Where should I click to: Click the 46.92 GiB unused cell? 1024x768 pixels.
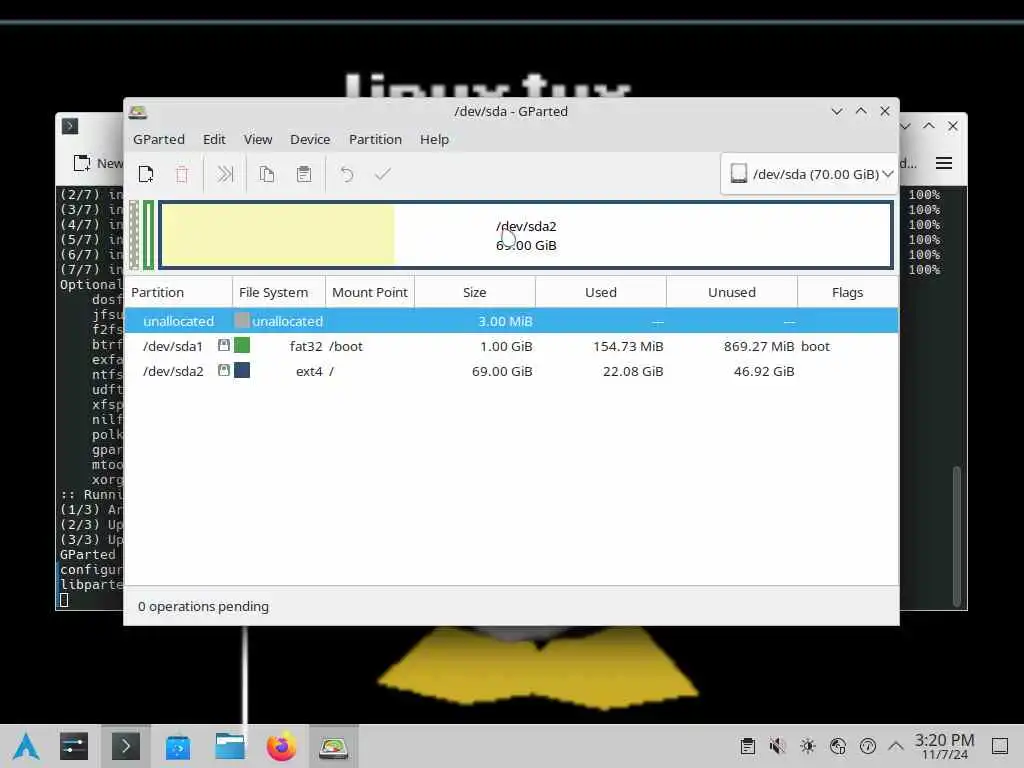764,372
